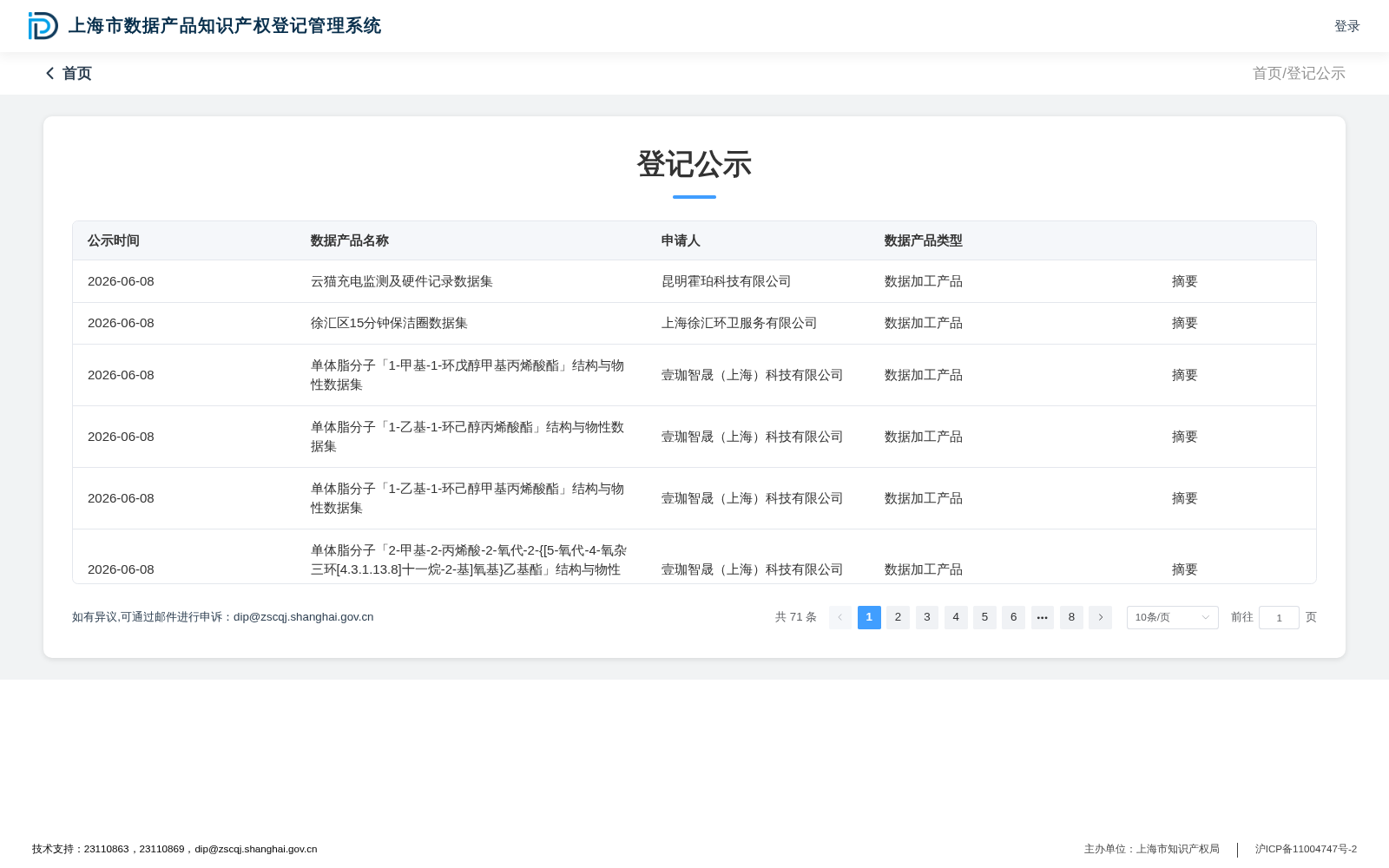Click the 公示时间 column header
Viewport: 1389px width, 868px height.
pyautogui.click(x=114, y=240)
